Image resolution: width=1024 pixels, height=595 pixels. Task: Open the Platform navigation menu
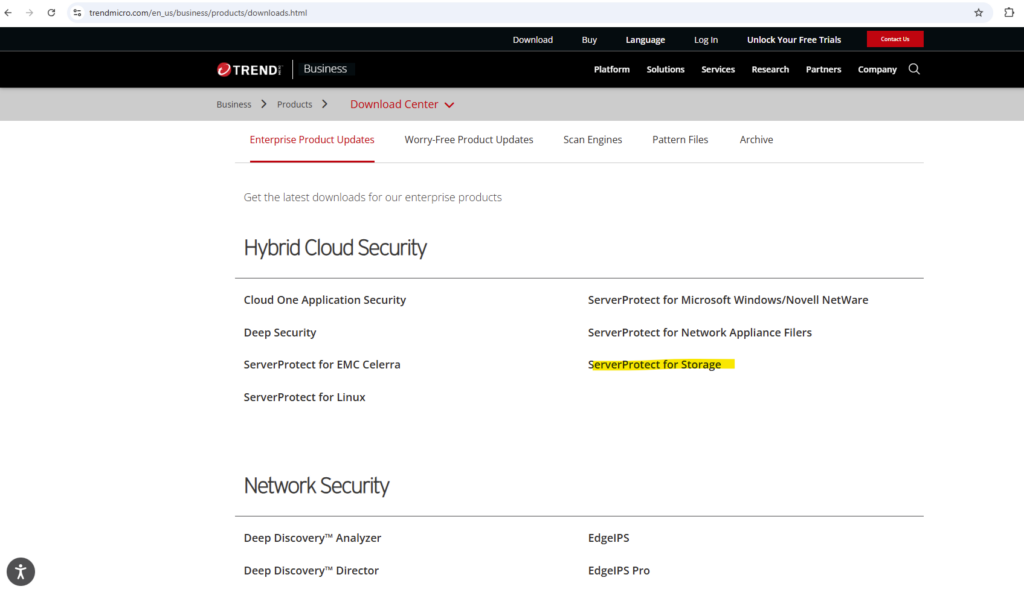611,69
